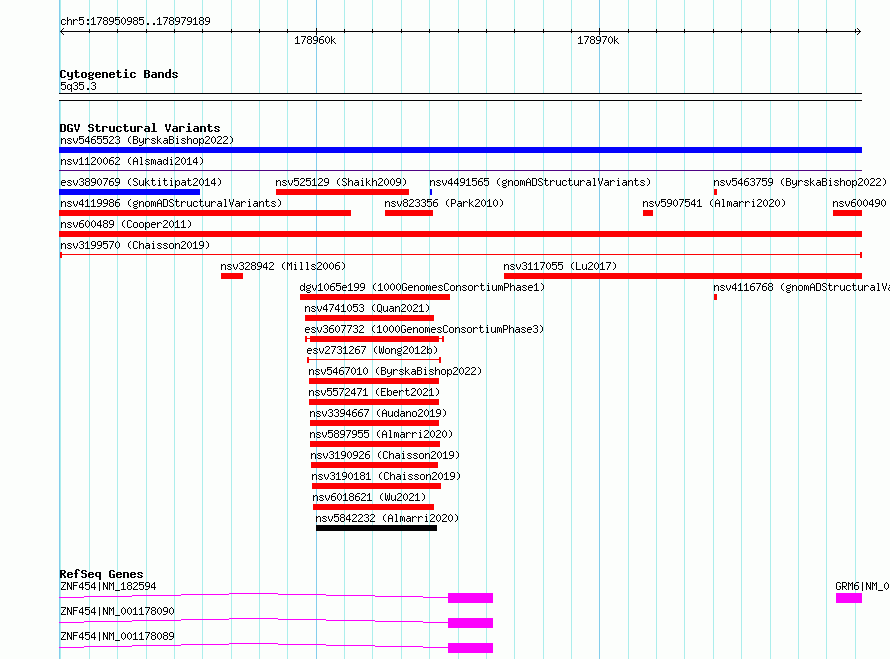The height and width of the screenshot is (659, 890).
Task: Open nsv823356 (Park2010) label
Action: [444, 203]
